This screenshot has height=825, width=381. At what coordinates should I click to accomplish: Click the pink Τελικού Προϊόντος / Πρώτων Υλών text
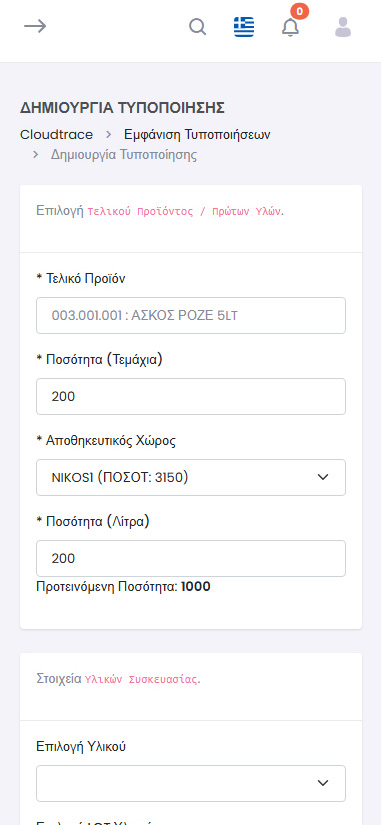tap(184, 212)
